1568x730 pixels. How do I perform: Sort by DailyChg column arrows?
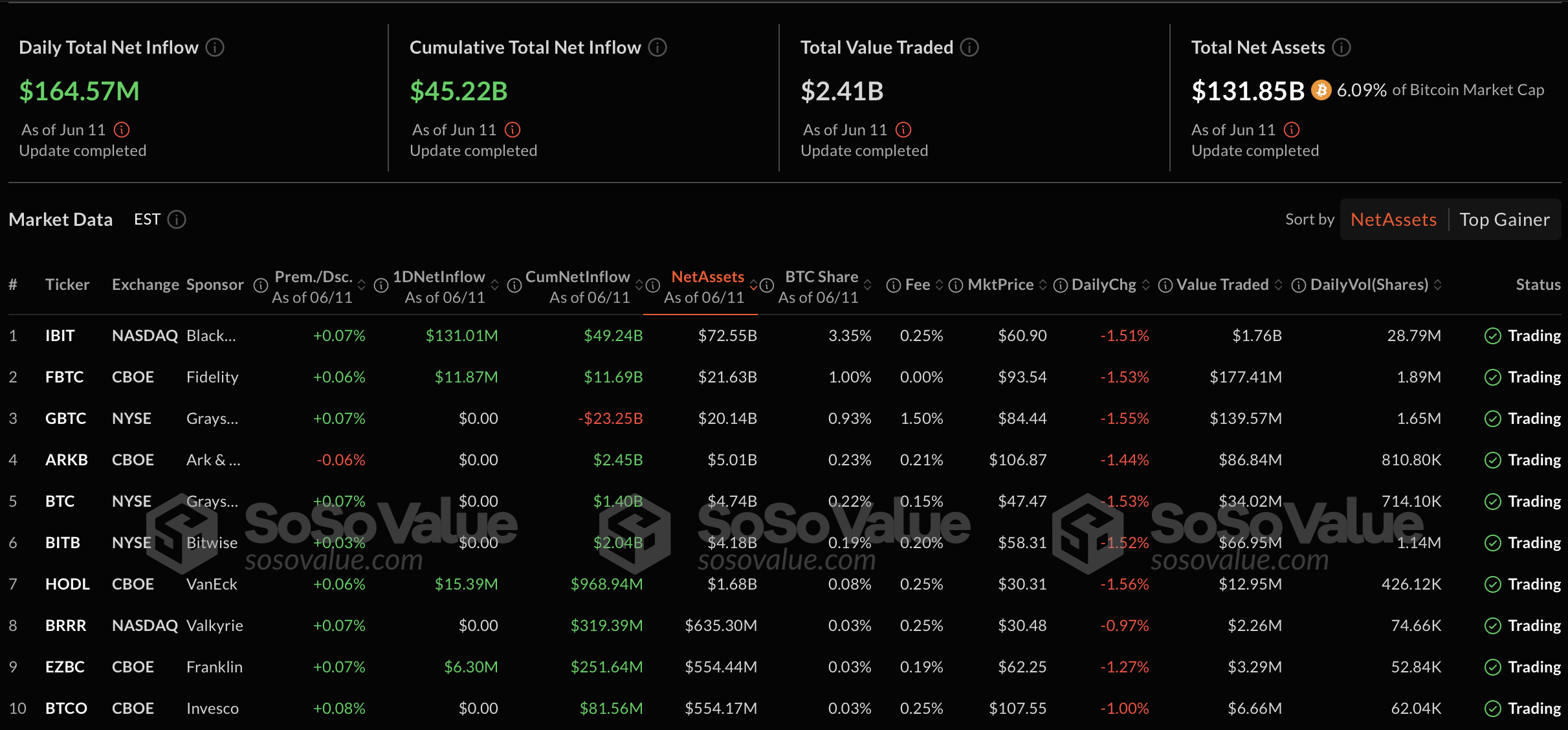[1146, 285]
